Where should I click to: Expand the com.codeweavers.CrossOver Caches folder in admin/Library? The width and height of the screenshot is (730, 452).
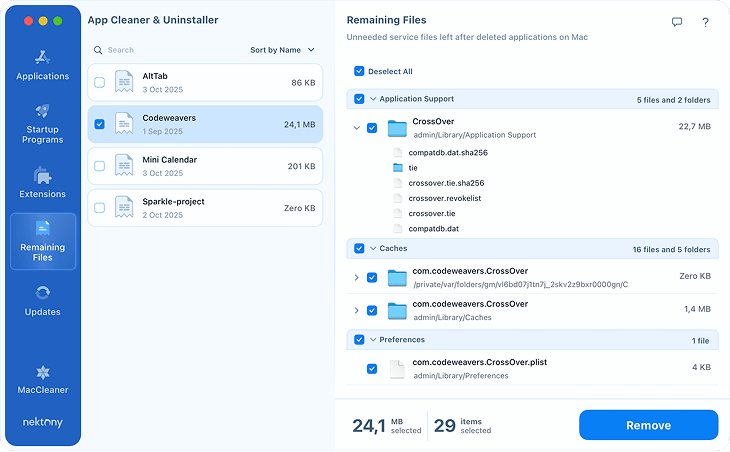tap(356, 310)
